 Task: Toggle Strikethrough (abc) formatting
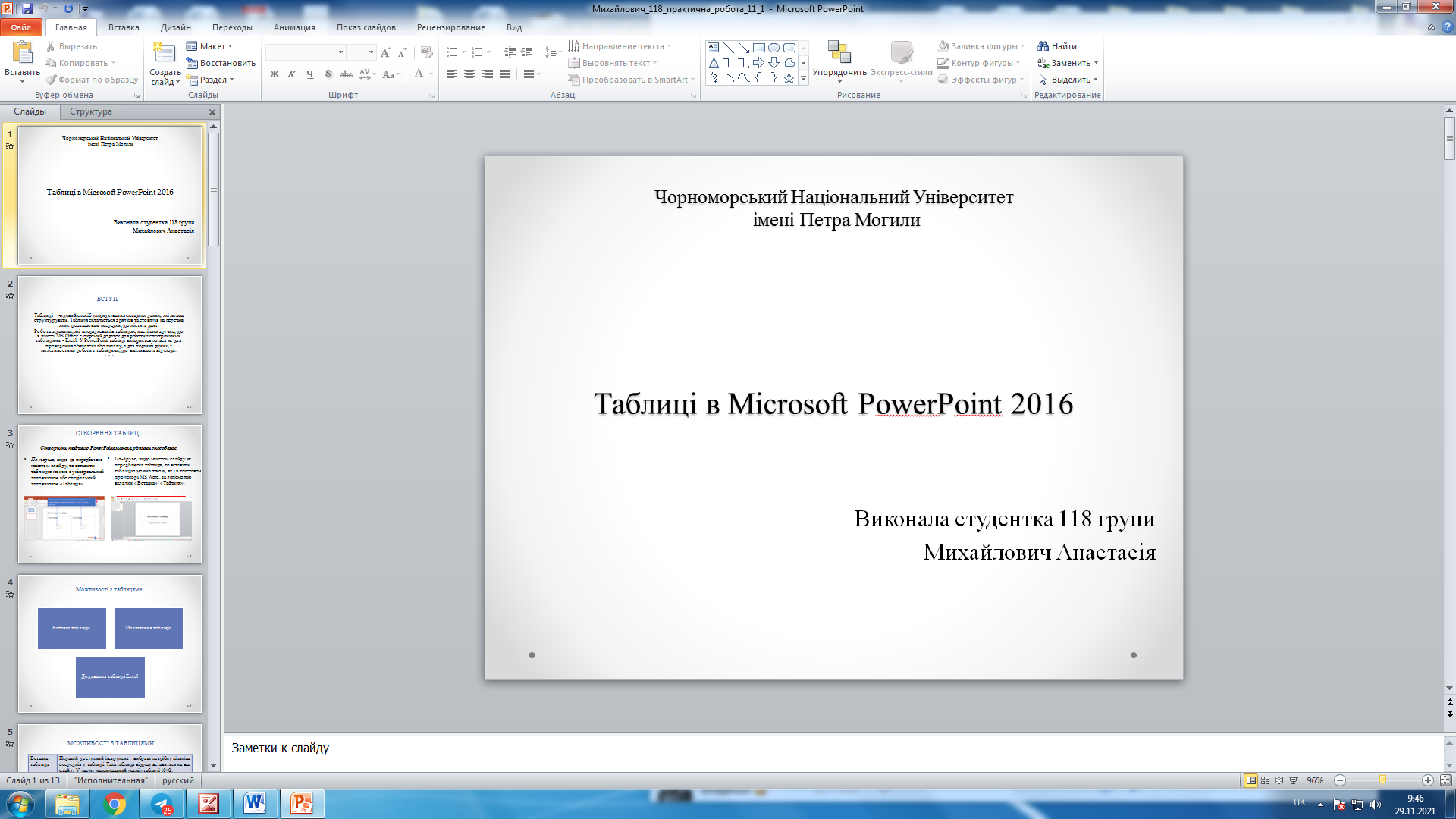click(x=347, y=74)
